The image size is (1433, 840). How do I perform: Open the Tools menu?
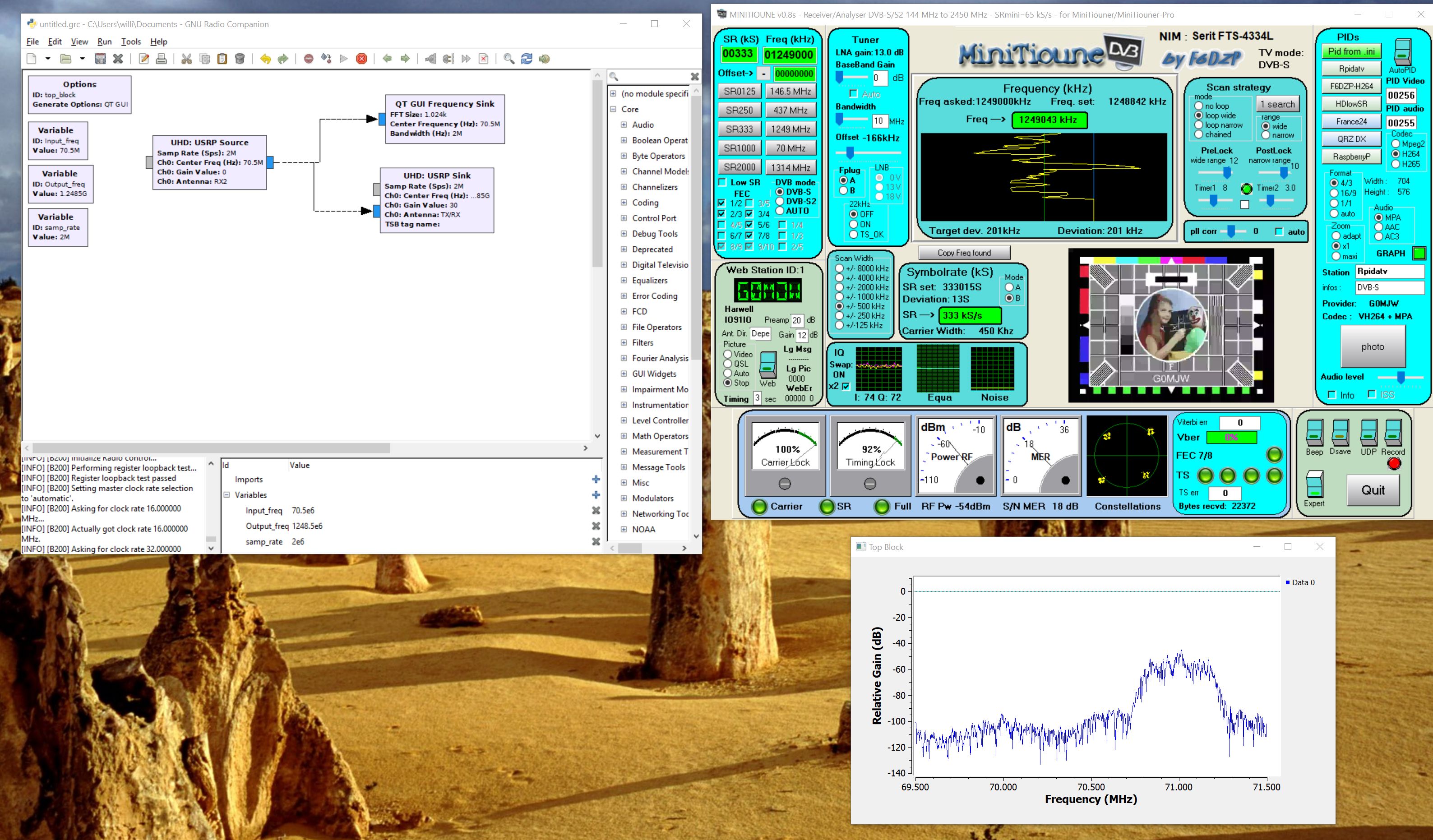click(x=131, y=42)
